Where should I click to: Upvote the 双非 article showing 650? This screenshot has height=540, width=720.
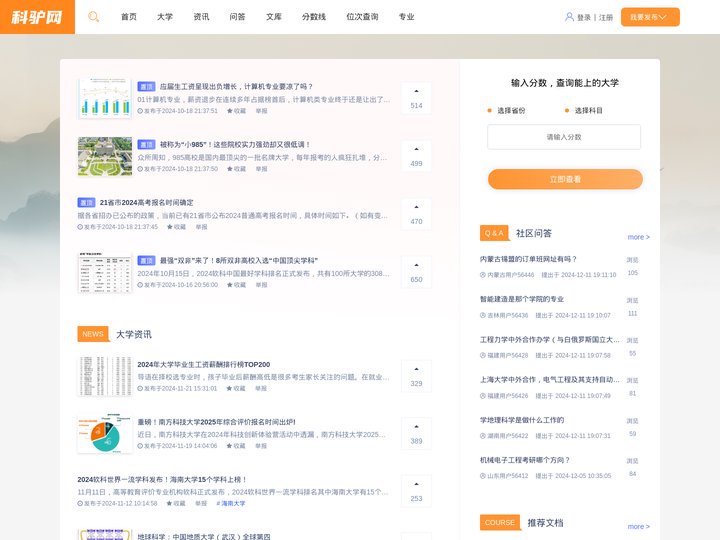(416, 272)
